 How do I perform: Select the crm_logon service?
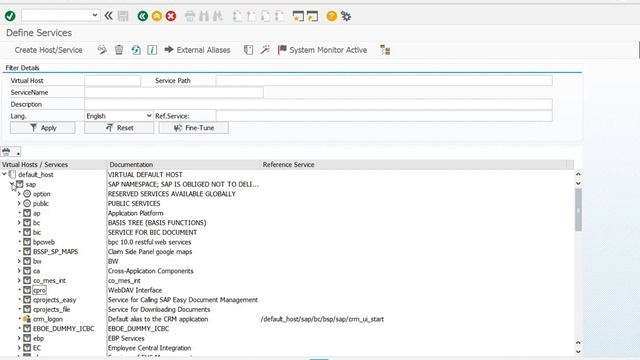point(48,319)
